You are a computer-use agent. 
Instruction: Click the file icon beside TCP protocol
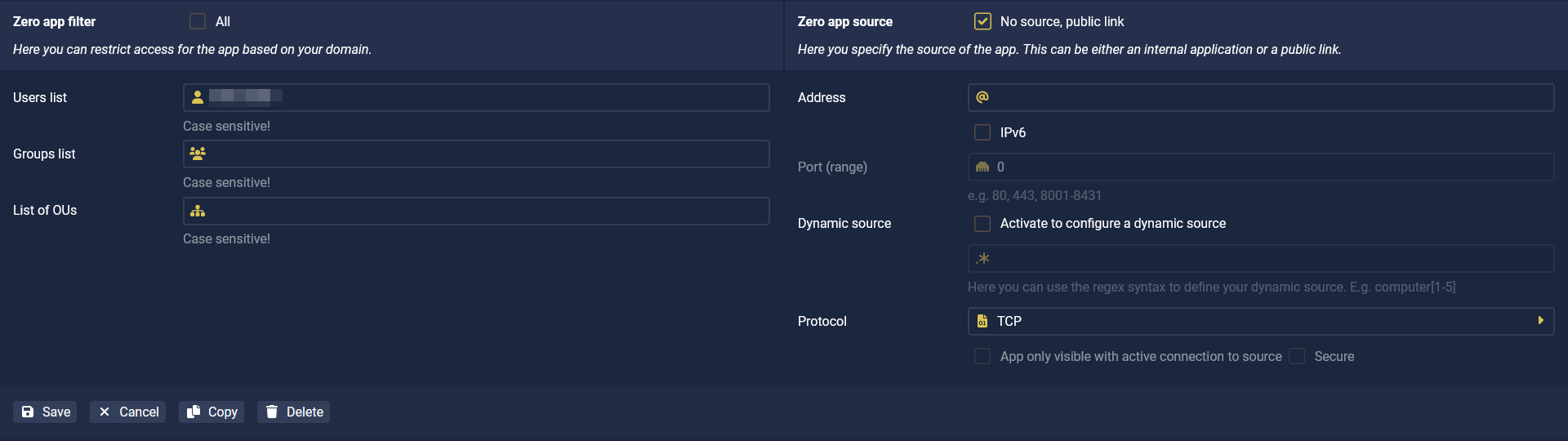tap(982, 321)
